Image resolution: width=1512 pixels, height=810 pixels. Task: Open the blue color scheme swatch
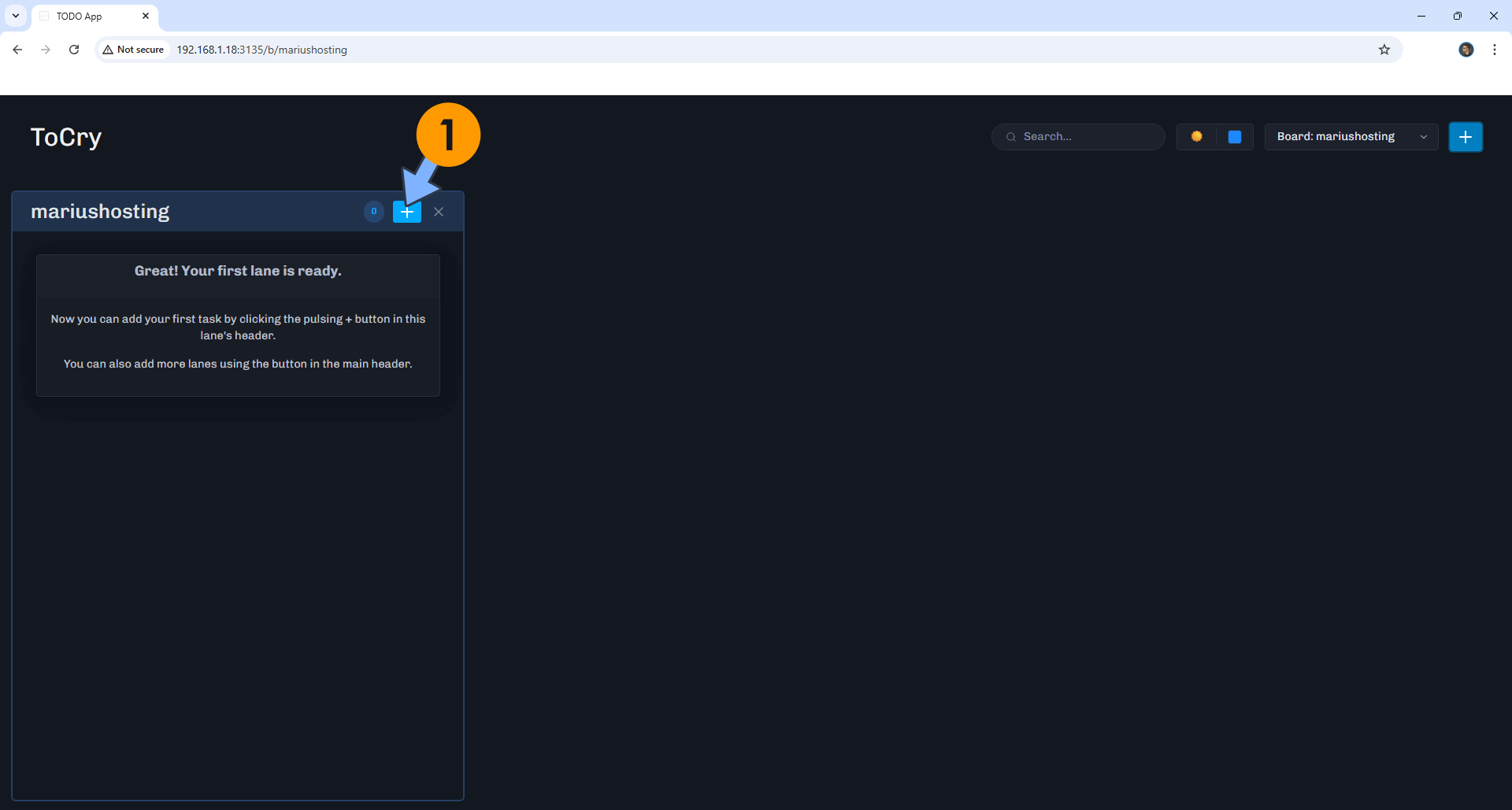[1235, 137]
